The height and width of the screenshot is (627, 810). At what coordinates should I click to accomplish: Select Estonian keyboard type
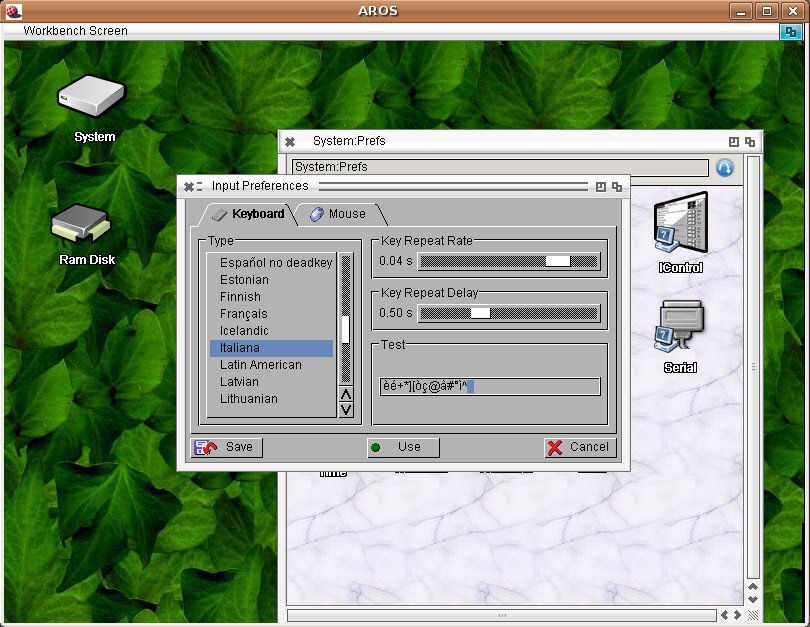click(244, 280)
